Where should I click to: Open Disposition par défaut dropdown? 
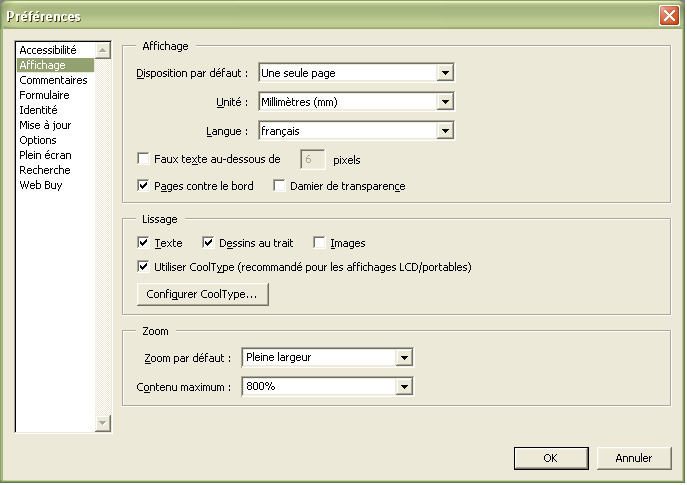(445, 72)
